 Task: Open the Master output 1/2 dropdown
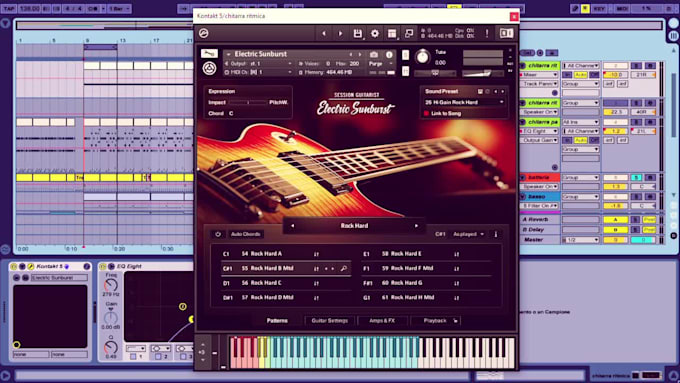click(x=580, y=240)
